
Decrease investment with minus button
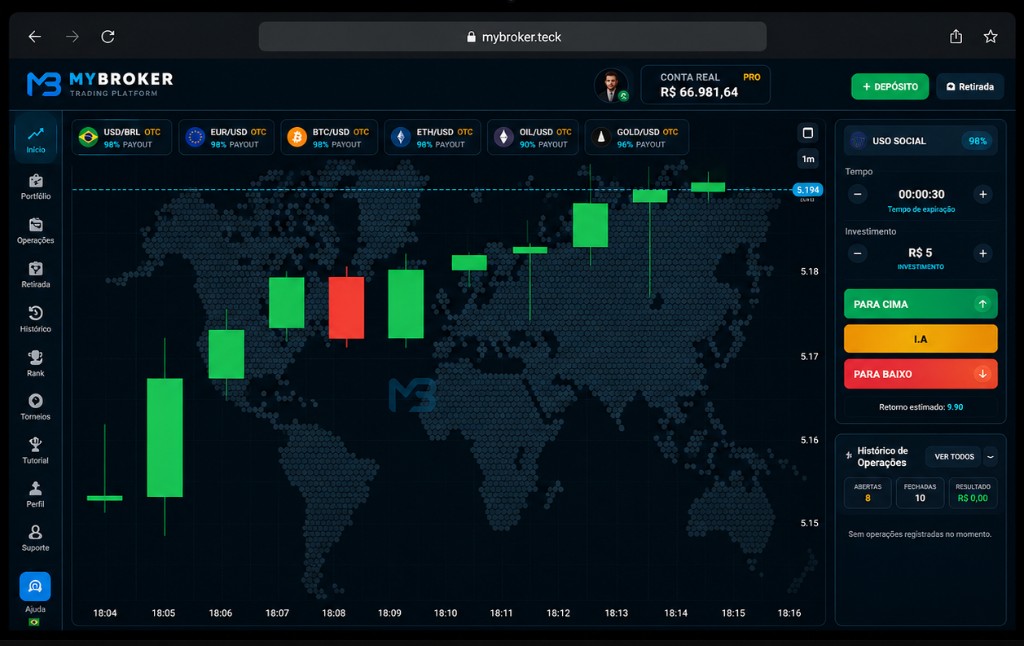tap(857, 253)
